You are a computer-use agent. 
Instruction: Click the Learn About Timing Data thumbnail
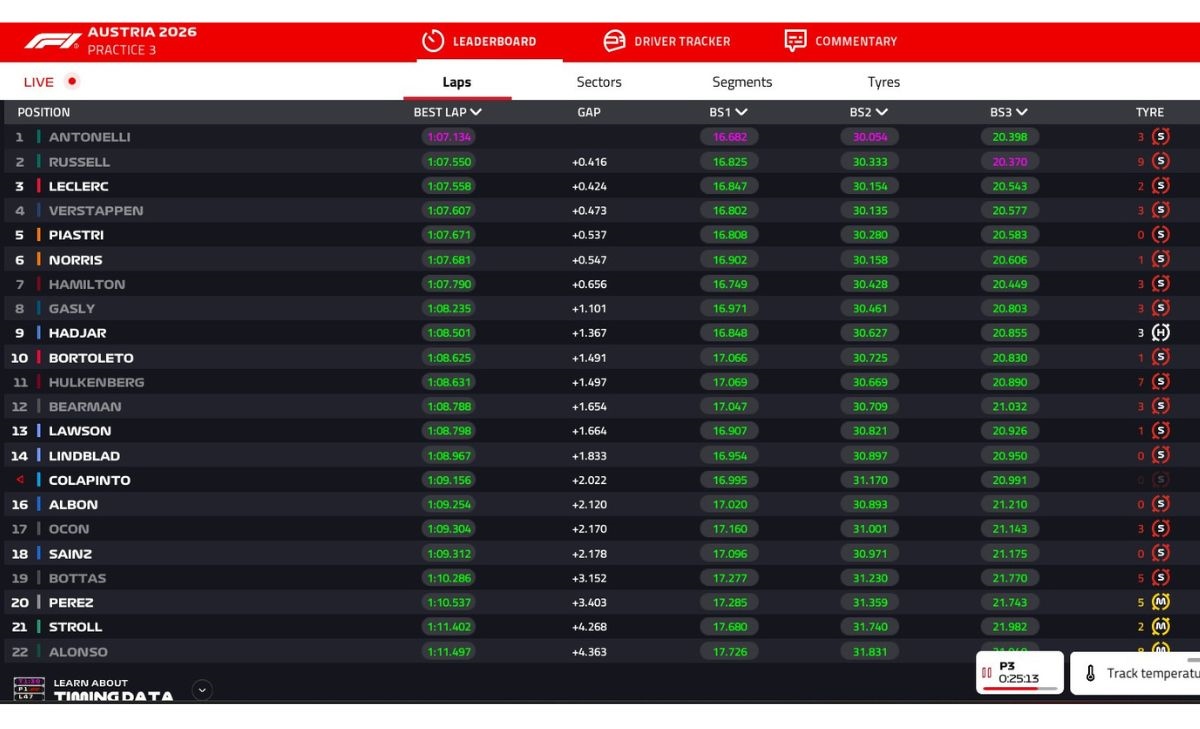pos(29,689)
